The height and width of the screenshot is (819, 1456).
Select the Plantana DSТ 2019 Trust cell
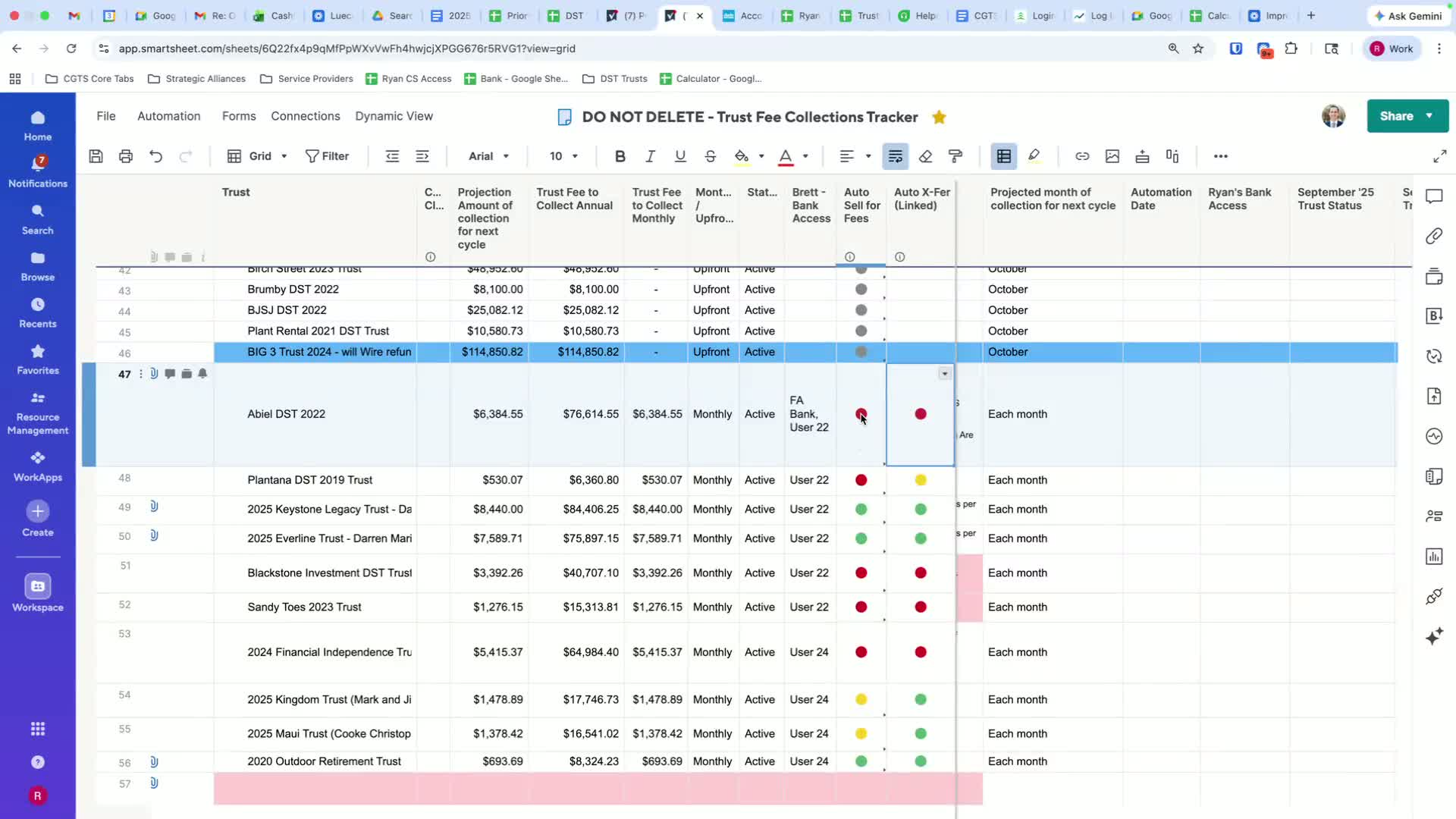(x=310, y=480)
